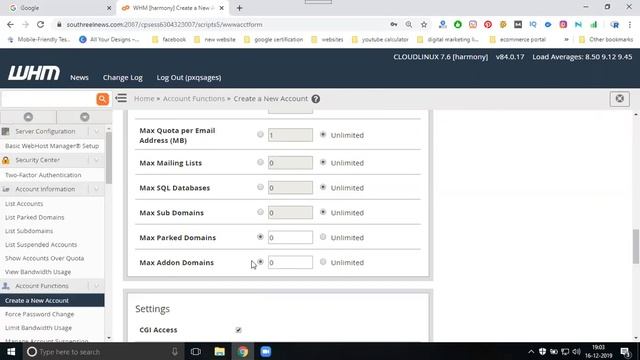
Task: Select numeric radio for Max Mailing Lists
Action: [260, 162]
